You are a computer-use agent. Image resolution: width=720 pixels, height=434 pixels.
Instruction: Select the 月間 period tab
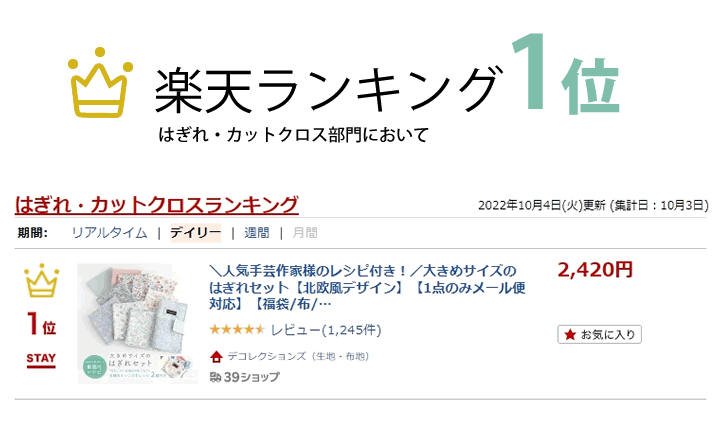coord(305,233)
